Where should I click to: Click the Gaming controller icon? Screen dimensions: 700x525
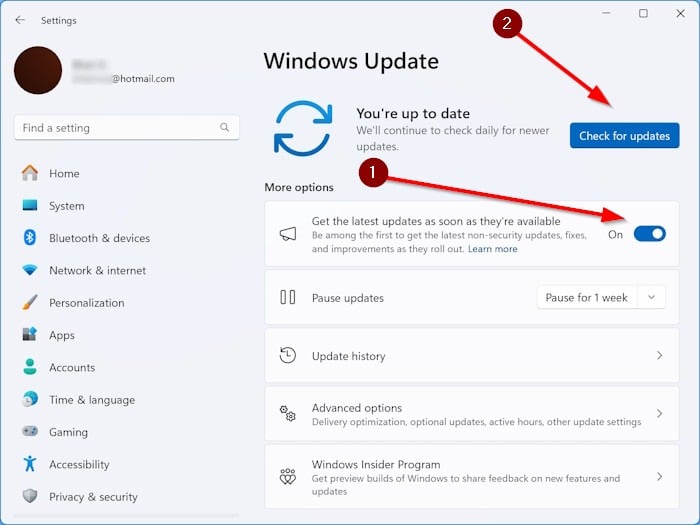pyautogui.click(x=30, y=432)
